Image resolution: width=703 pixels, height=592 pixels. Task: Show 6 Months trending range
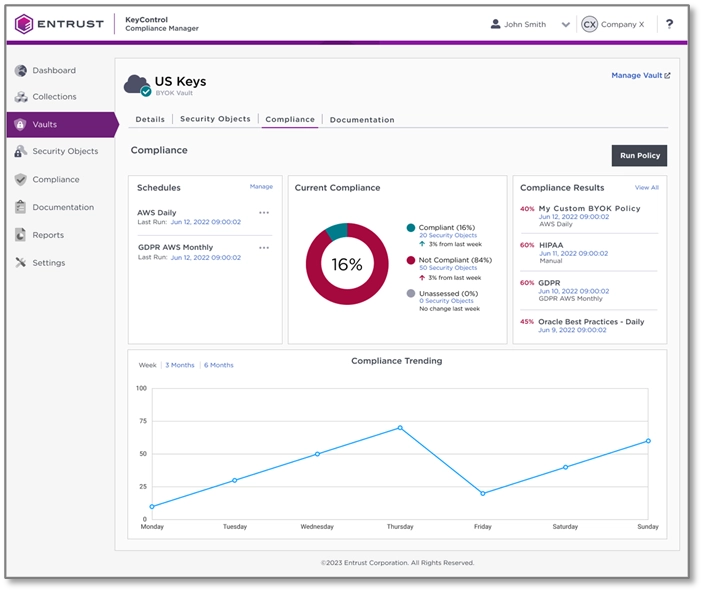click(219, 365)
